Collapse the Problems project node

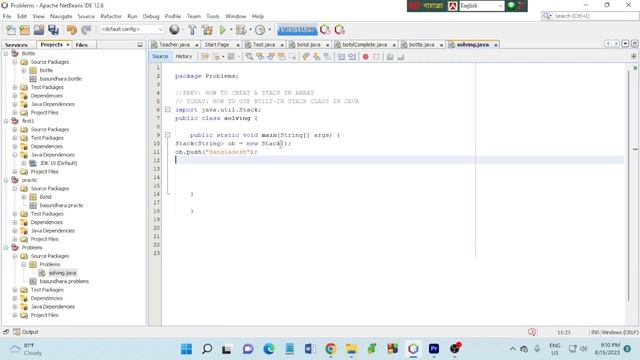(6, 247)
